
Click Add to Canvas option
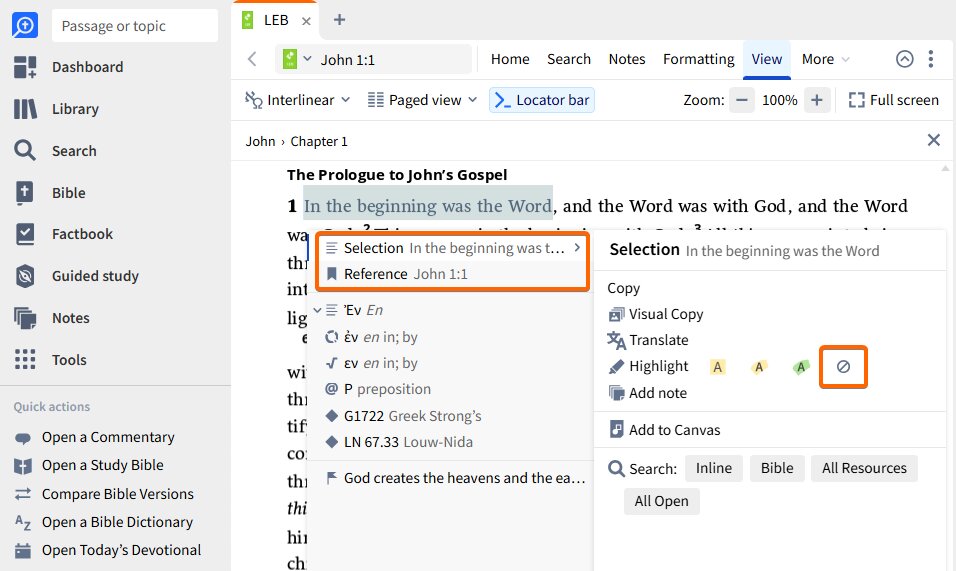click(665, 430)
